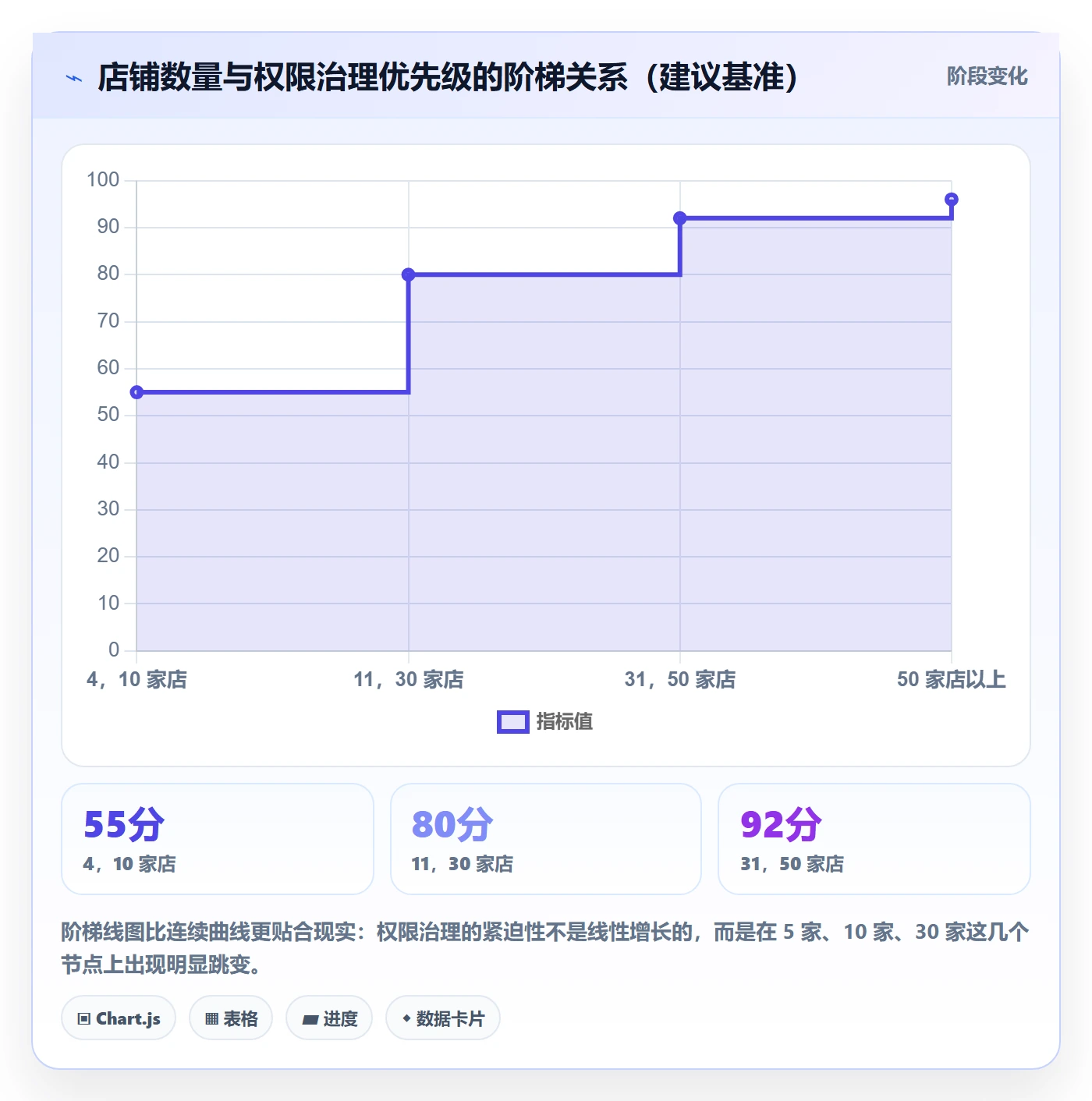Click the bar icon in 进度 tag
This screenshot has height=1101, width=1092.
point(310,1019)
